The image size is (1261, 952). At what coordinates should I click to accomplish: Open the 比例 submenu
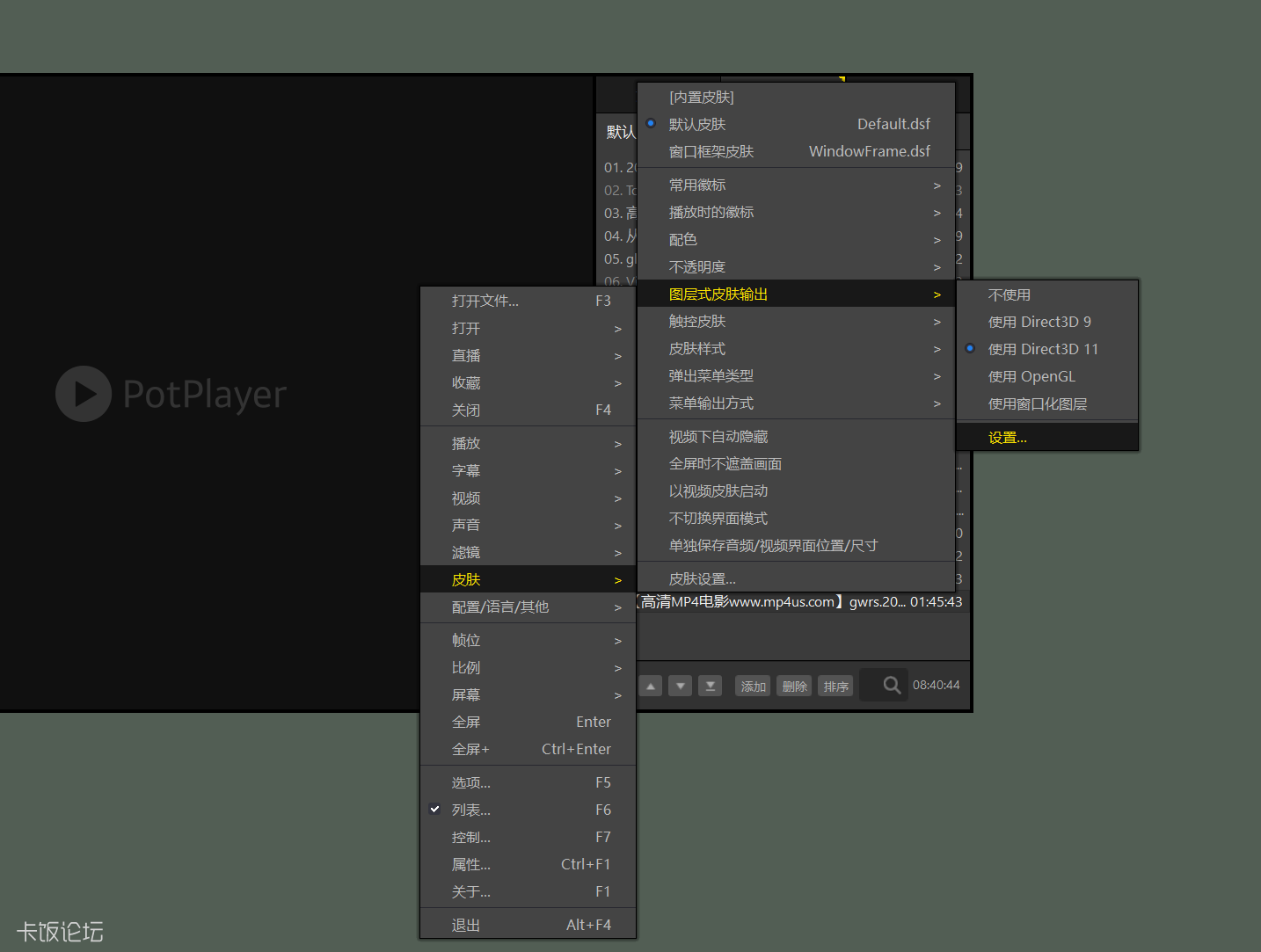(x=528, y=667)
